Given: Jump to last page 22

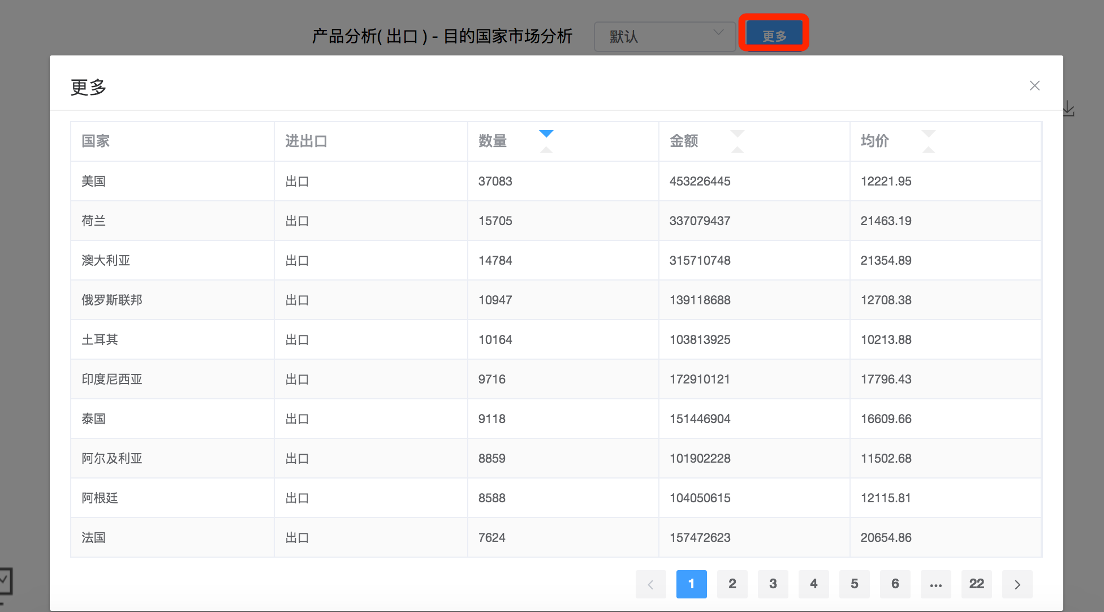Looking at the screenshot, I should click(977, 584).
